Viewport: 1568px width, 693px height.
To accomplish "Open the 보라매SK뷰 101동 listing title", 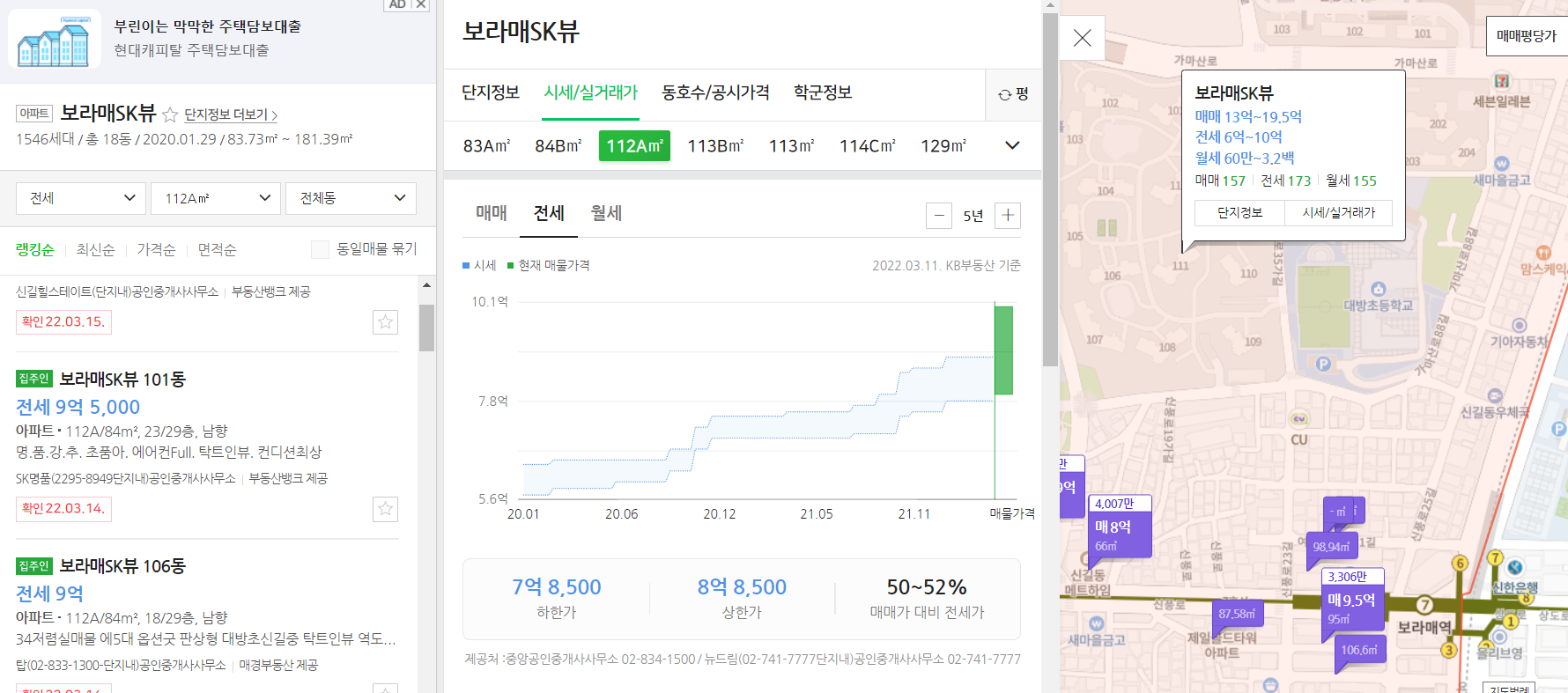I will click(122, 380).
